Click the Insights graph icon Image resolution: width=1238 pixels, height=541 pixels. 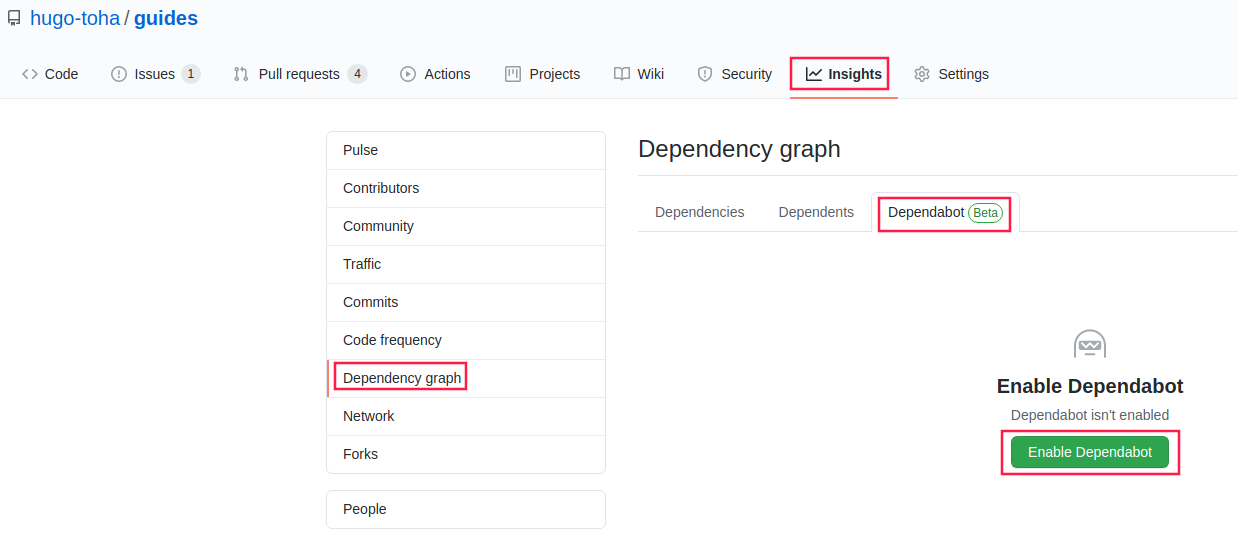point(814,74)
